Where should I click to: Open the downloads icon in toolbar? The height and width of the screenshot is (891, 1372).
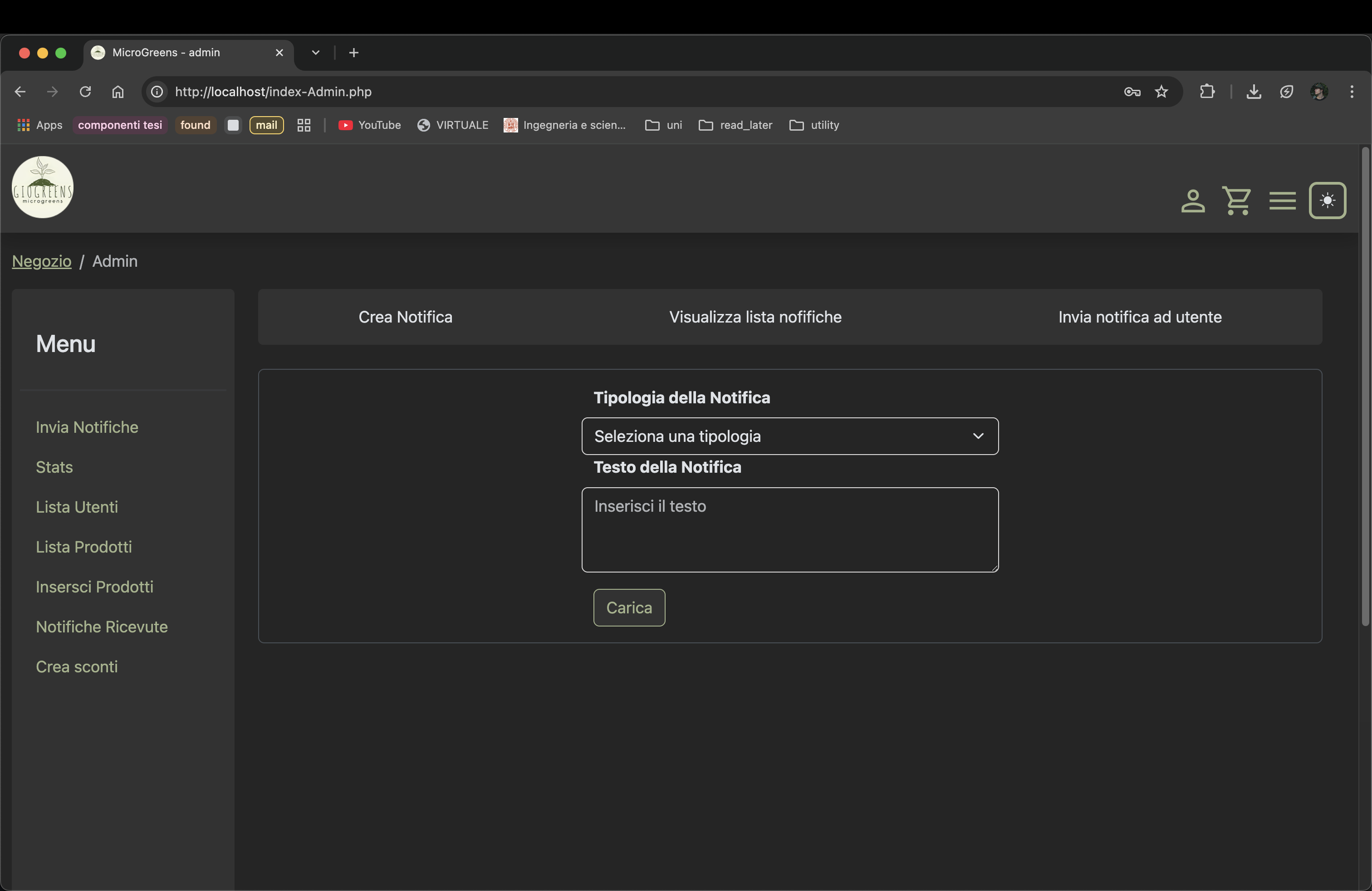[1253, 92]
